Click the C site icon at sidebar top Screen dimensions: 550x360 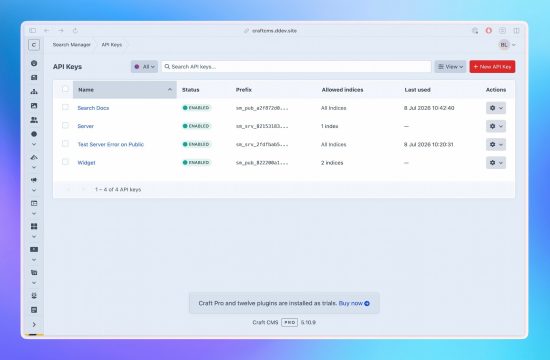tap(34, 45)
